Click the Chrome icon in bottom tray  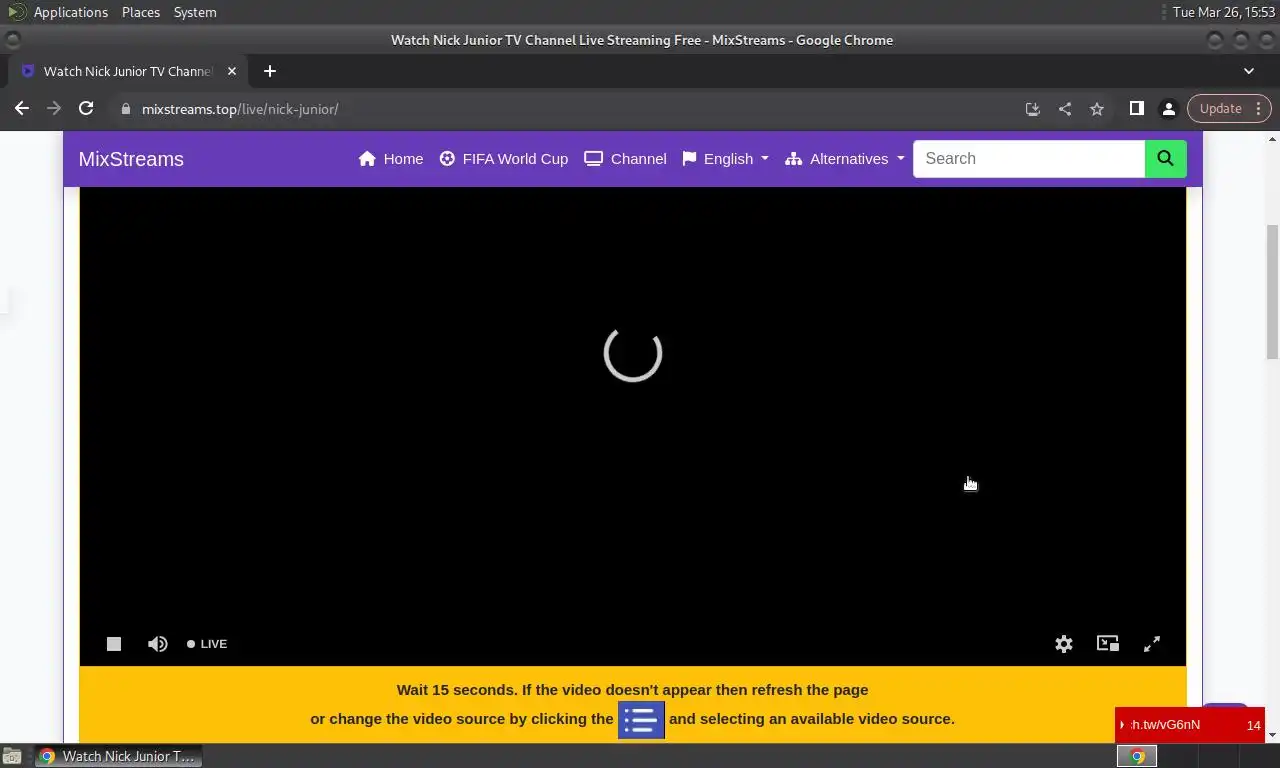1137,756
